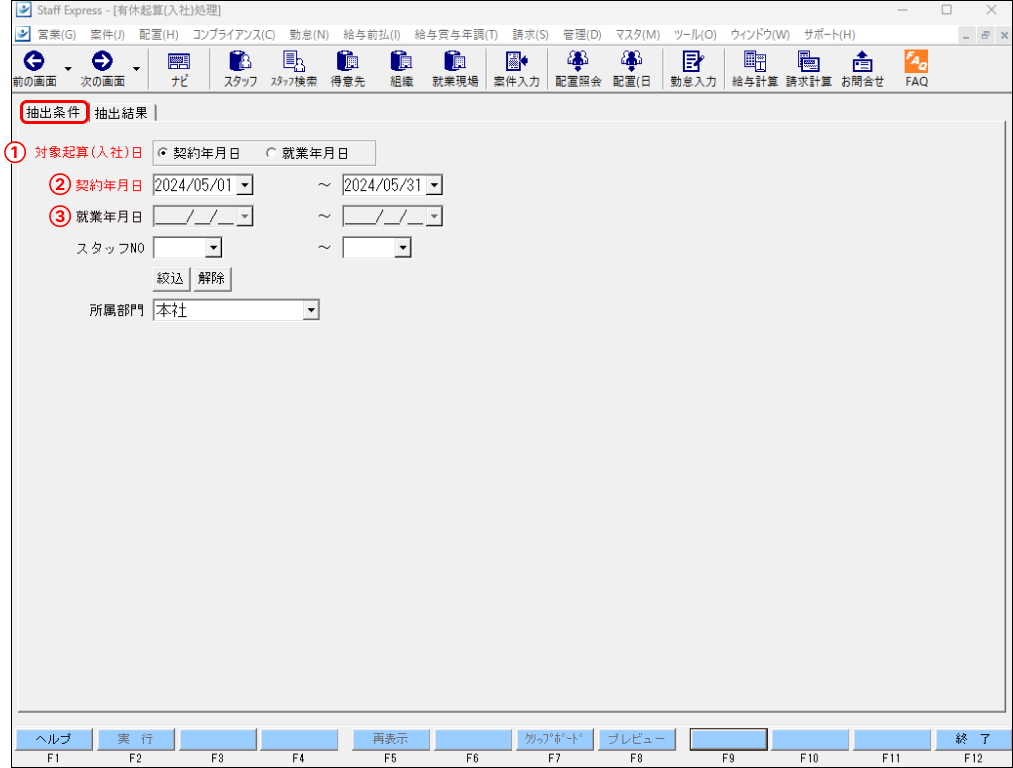Go back with the 前の画面 arrow icon
This screenshot has width=1013, height=768.
[34, 61]
